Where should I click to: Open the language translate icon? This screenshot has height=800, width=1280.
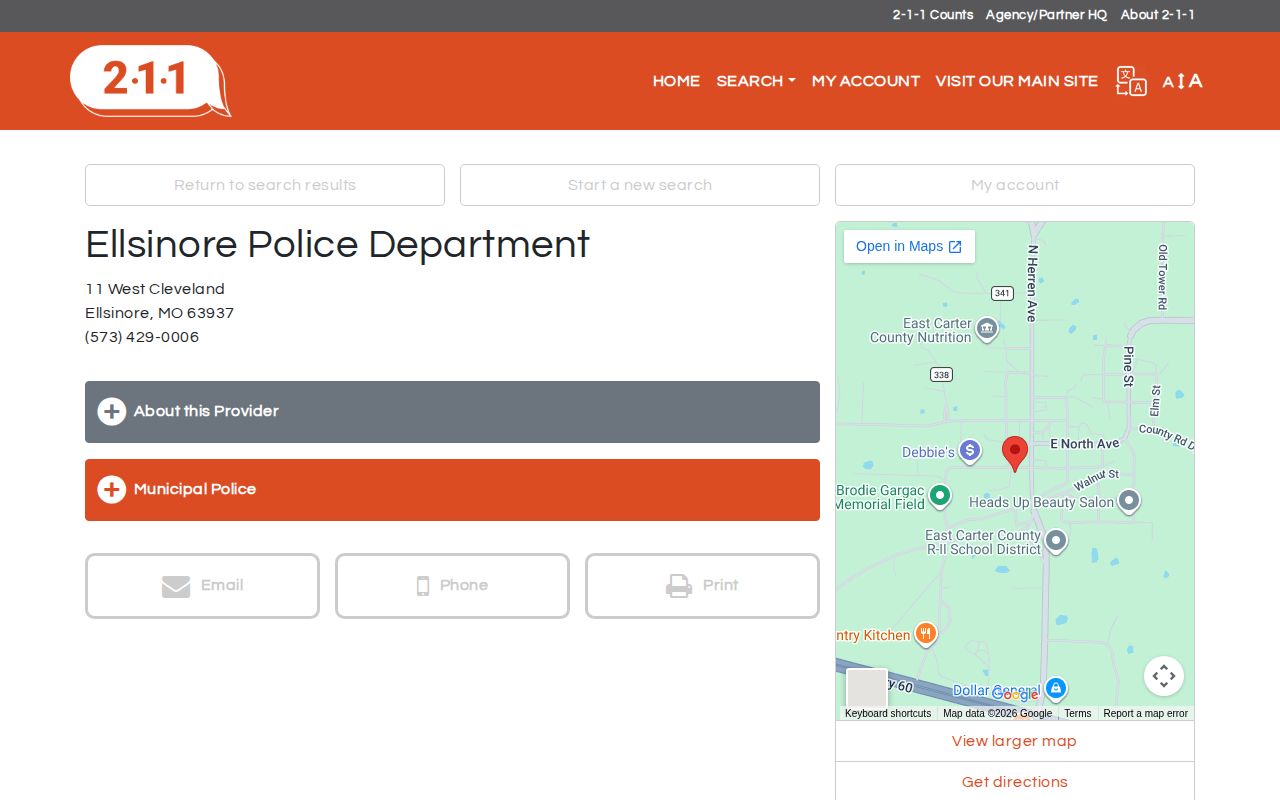1131,81
